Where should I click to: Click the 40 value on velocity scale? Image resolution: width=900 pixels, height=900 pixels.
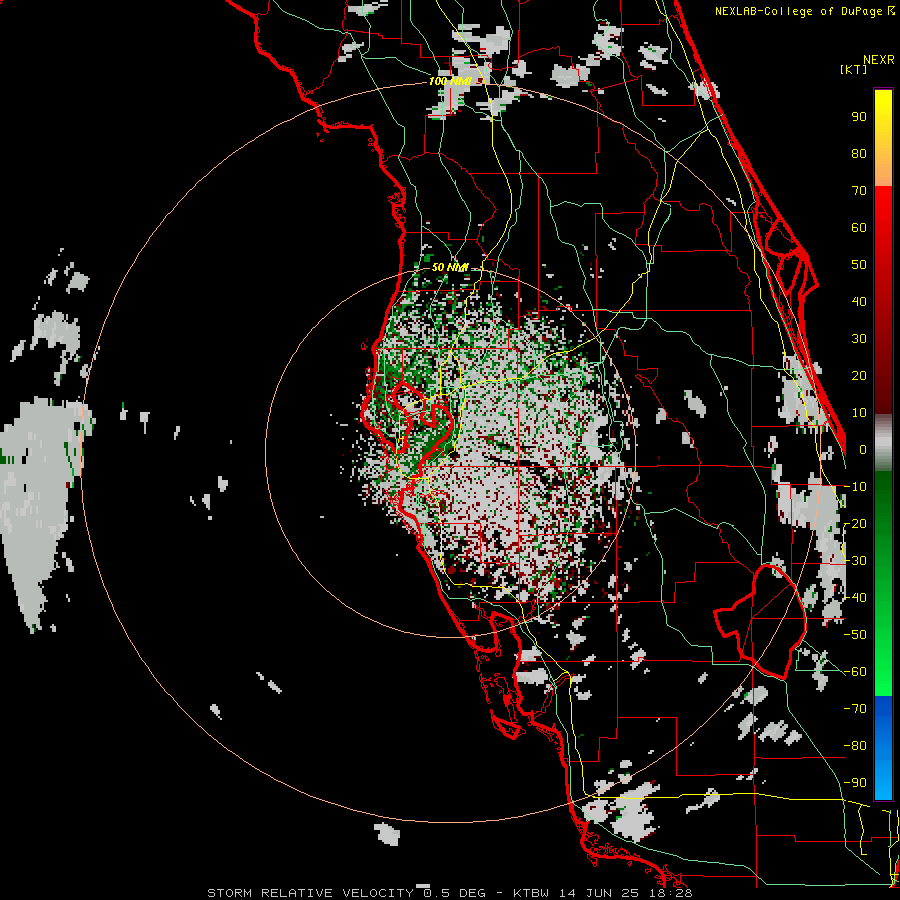click(859, 302)
